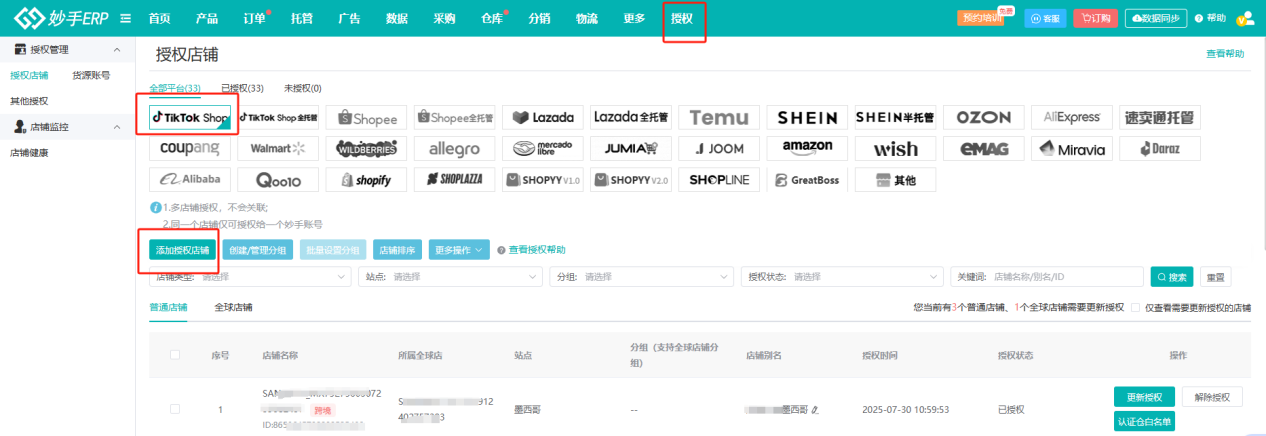
Task: Select the SHEIN半托管 platform tile
Action: [895, 118]
